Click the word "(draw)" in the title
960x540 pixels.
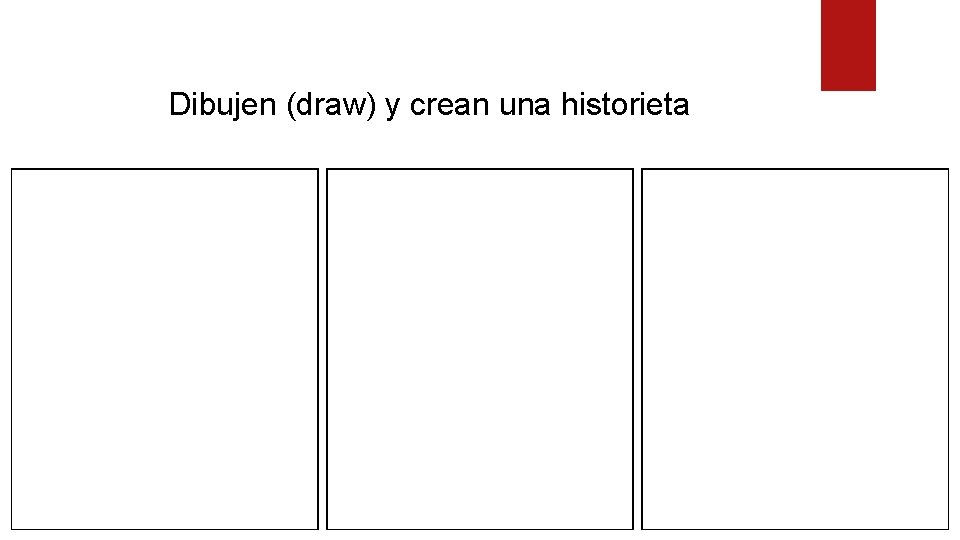click(x=331, y=105)
